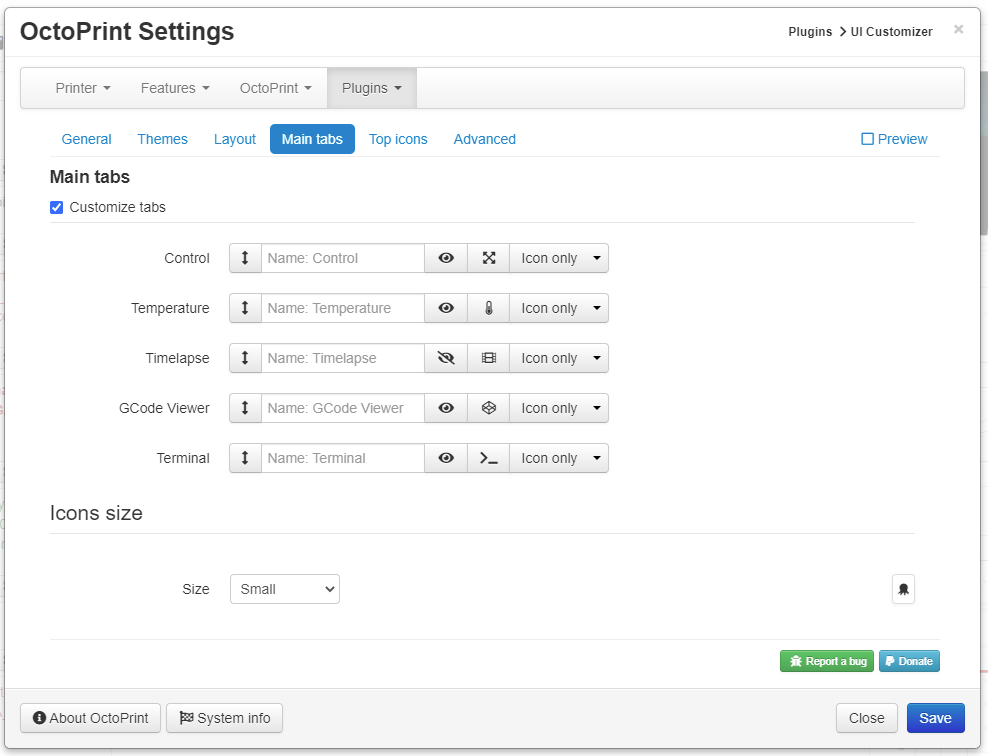
Task: Open the Icon only dropdown for GCode Viewer
Action: point(559,408)
